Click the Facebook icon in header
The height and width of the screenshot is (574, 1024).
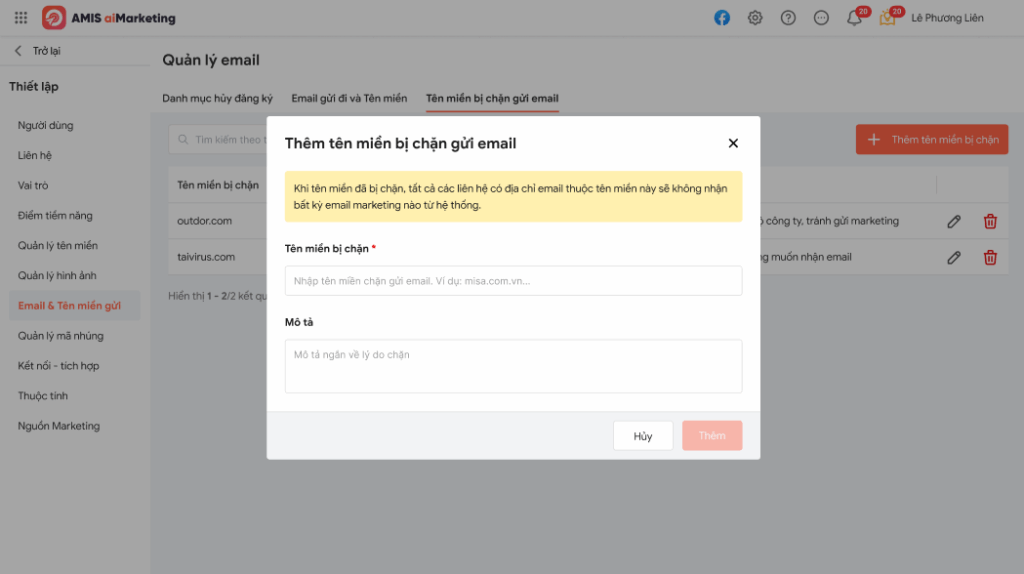722,18
